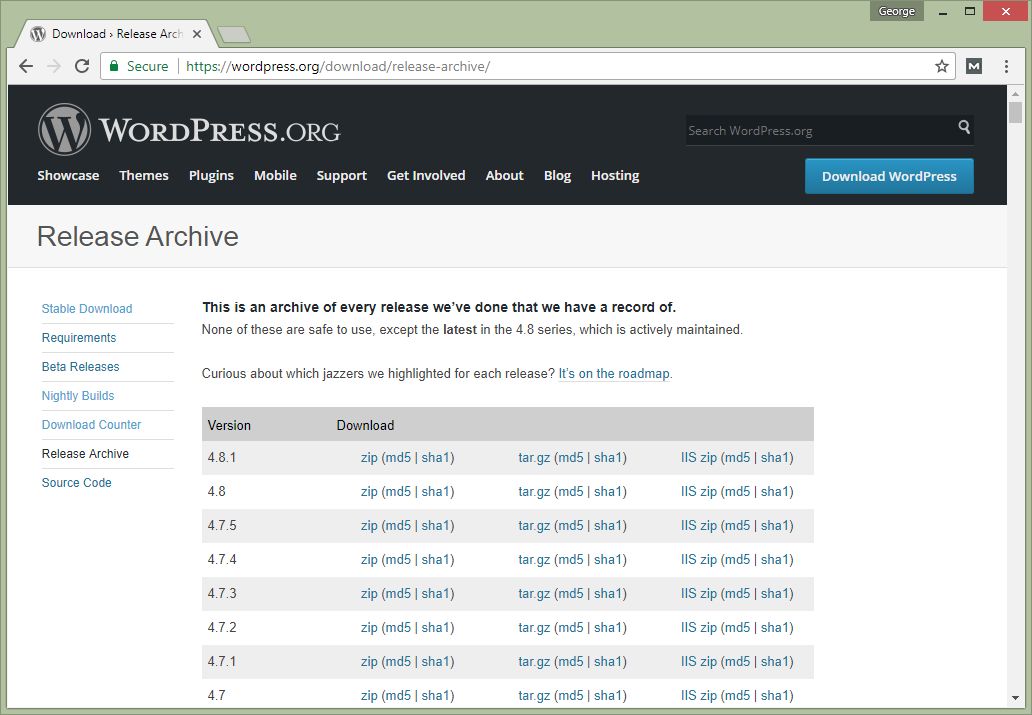Click the green Secure padlock icon
The width and height of the screenshot is (1032, 715).
tap(114, 66)
